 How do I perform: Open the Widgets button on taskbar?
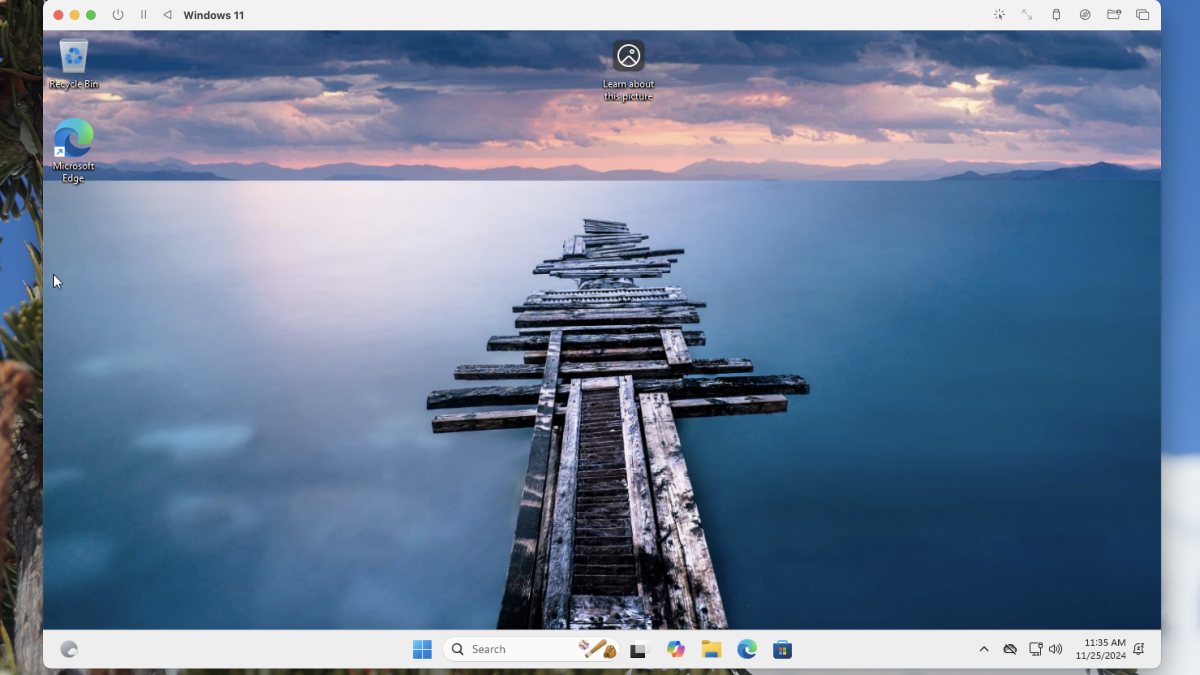(x=69, y=649)
